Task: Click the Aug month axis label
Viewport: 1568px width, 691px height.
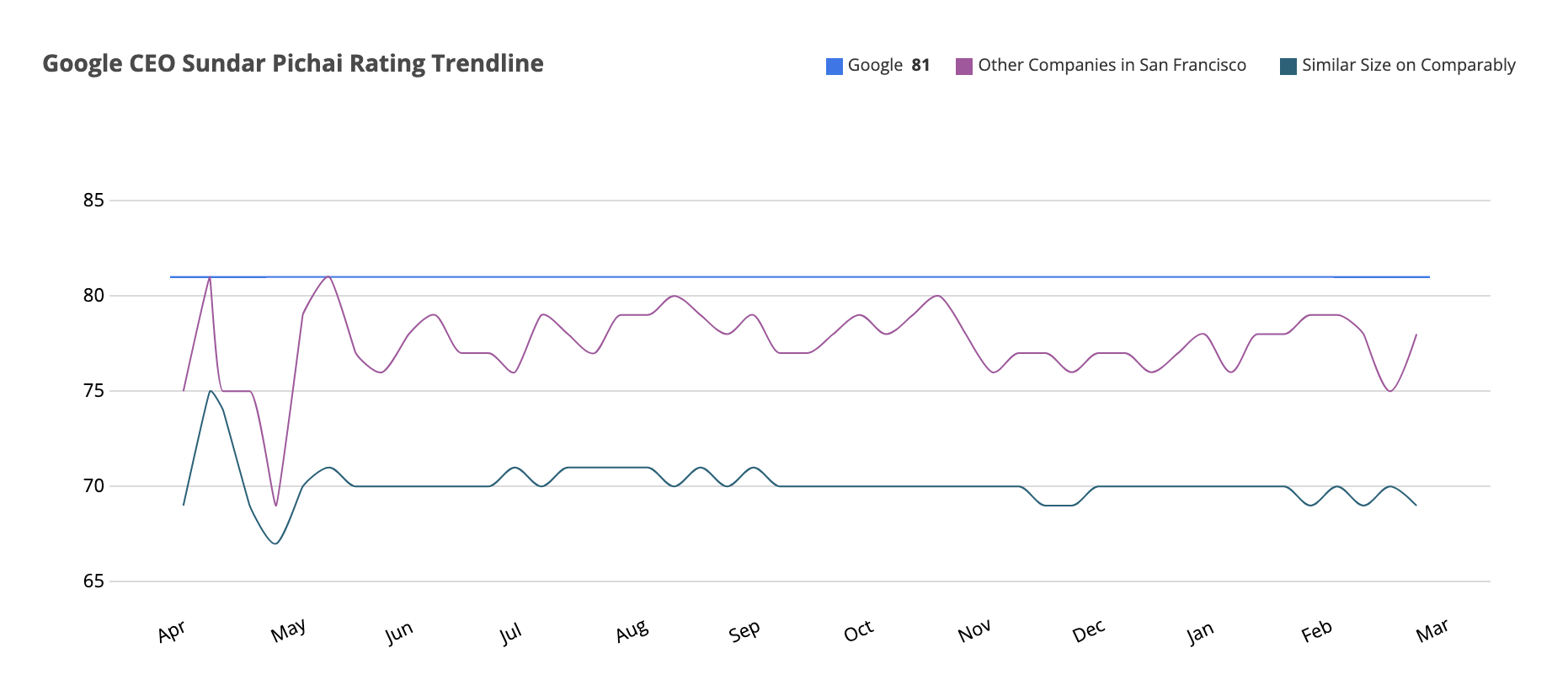Action: click(632, 632)
